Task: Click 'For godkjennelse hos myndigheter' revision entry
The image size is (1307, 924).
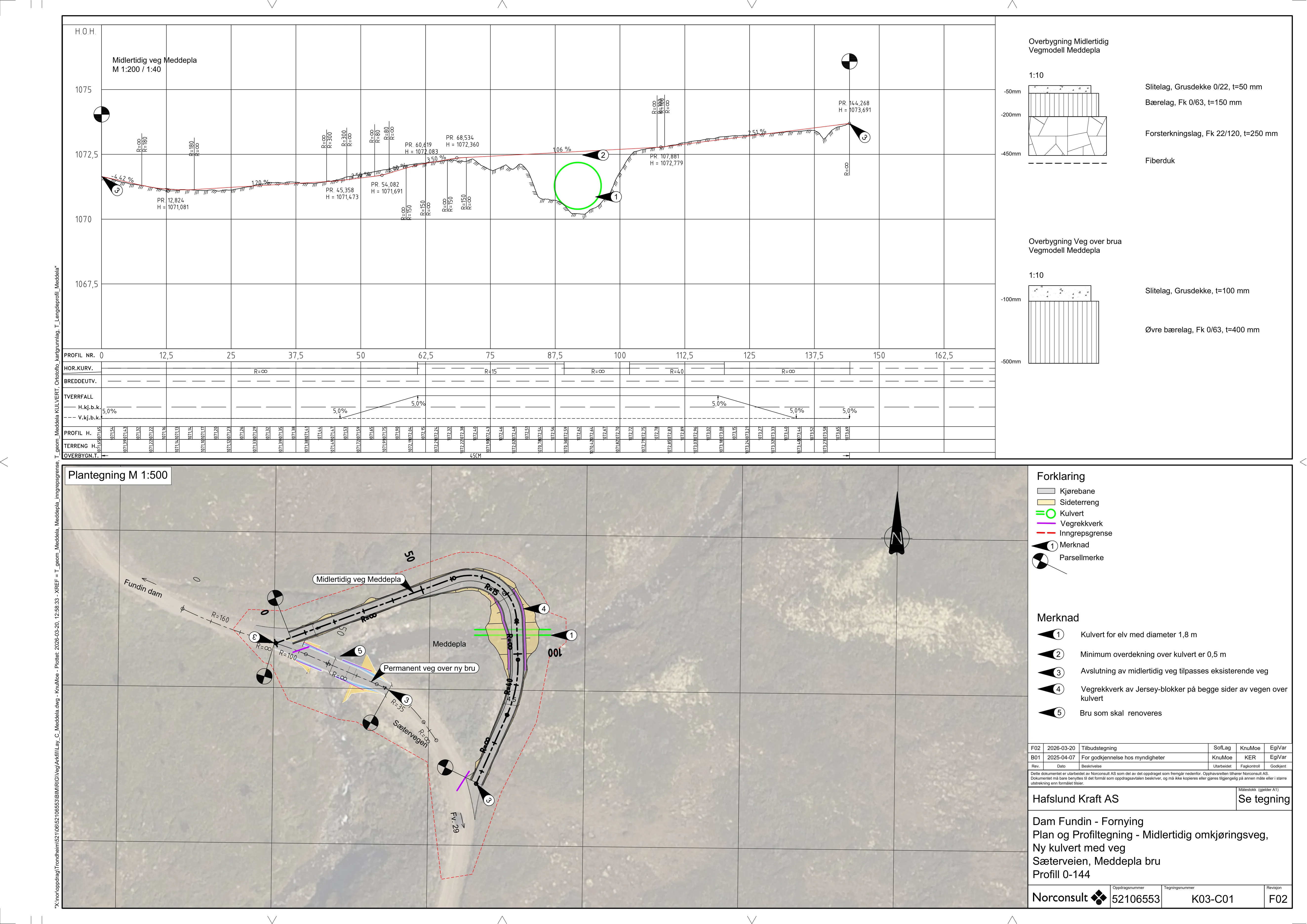Action: [x=1123, y=758]
